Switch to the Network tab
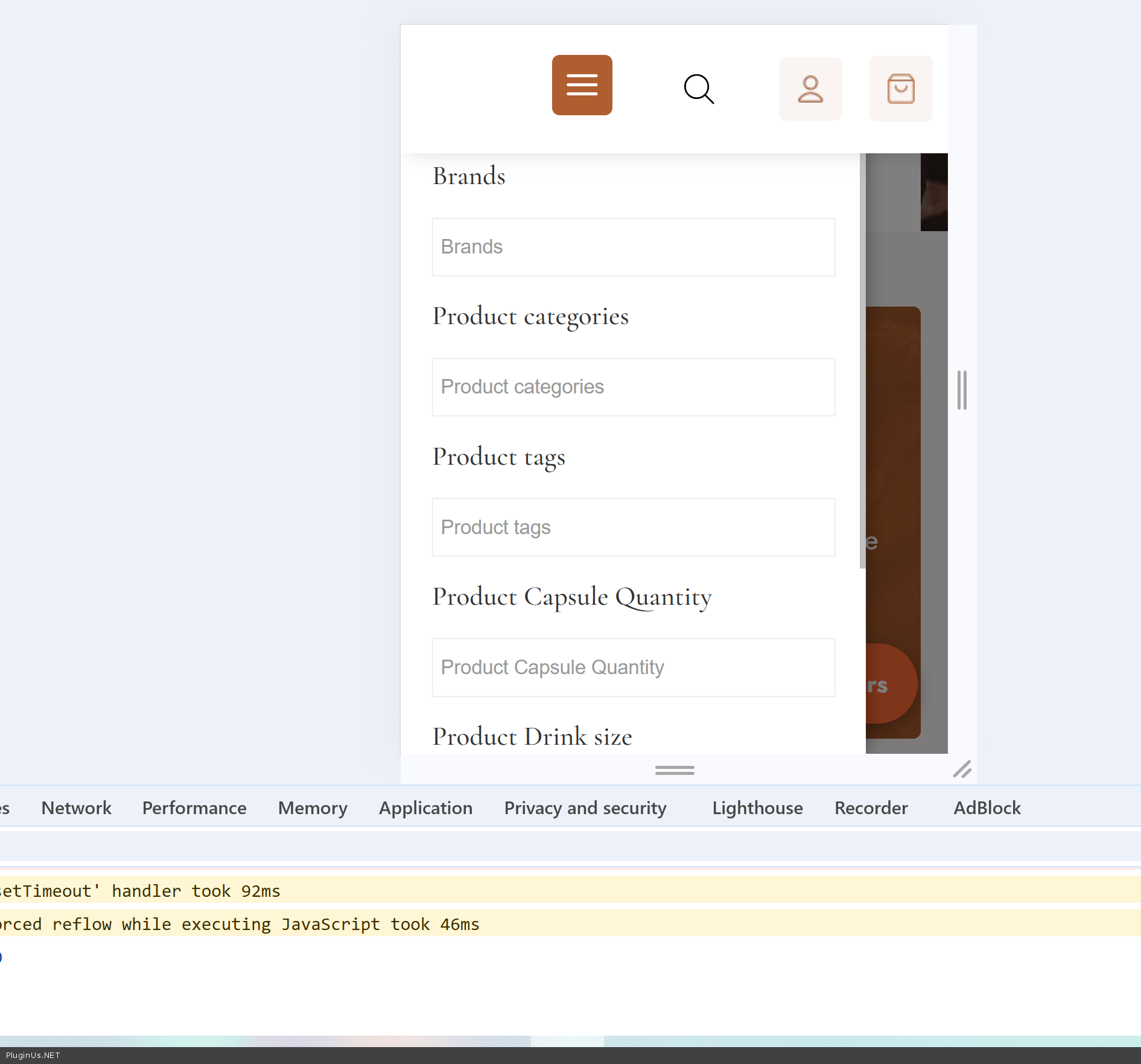The image size is (1141, 1064). 76,808
